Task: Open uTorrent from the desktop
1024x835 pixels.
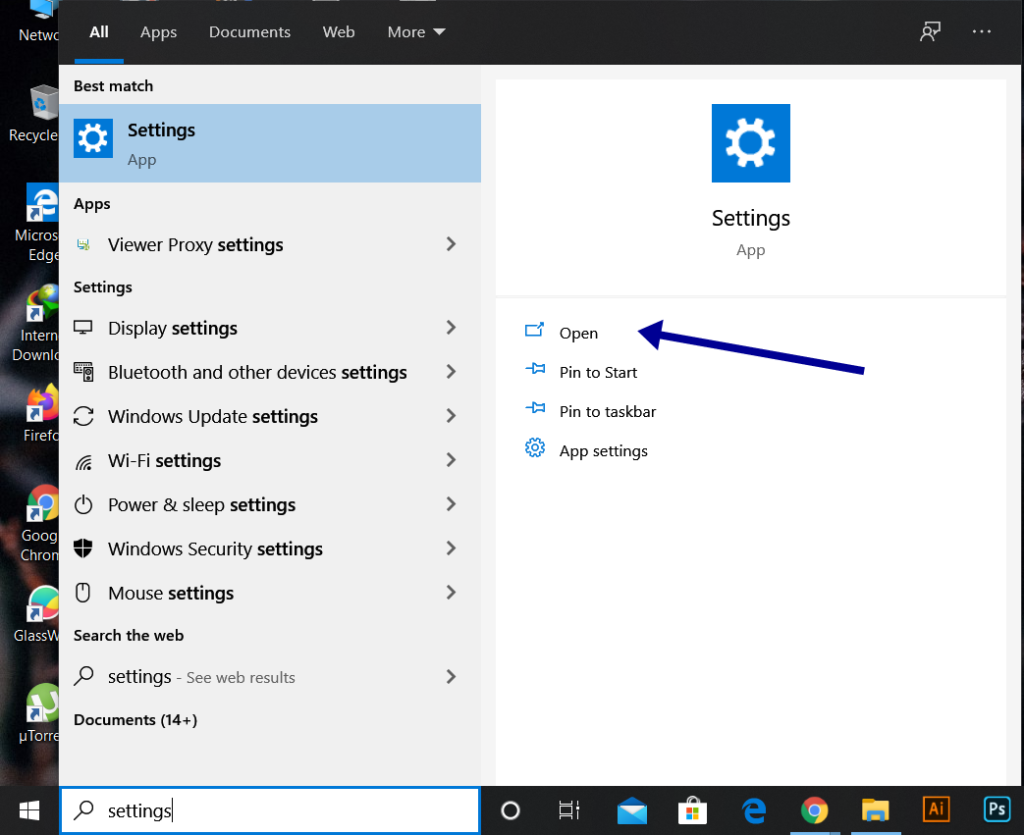Action: (x=42, y=710)
